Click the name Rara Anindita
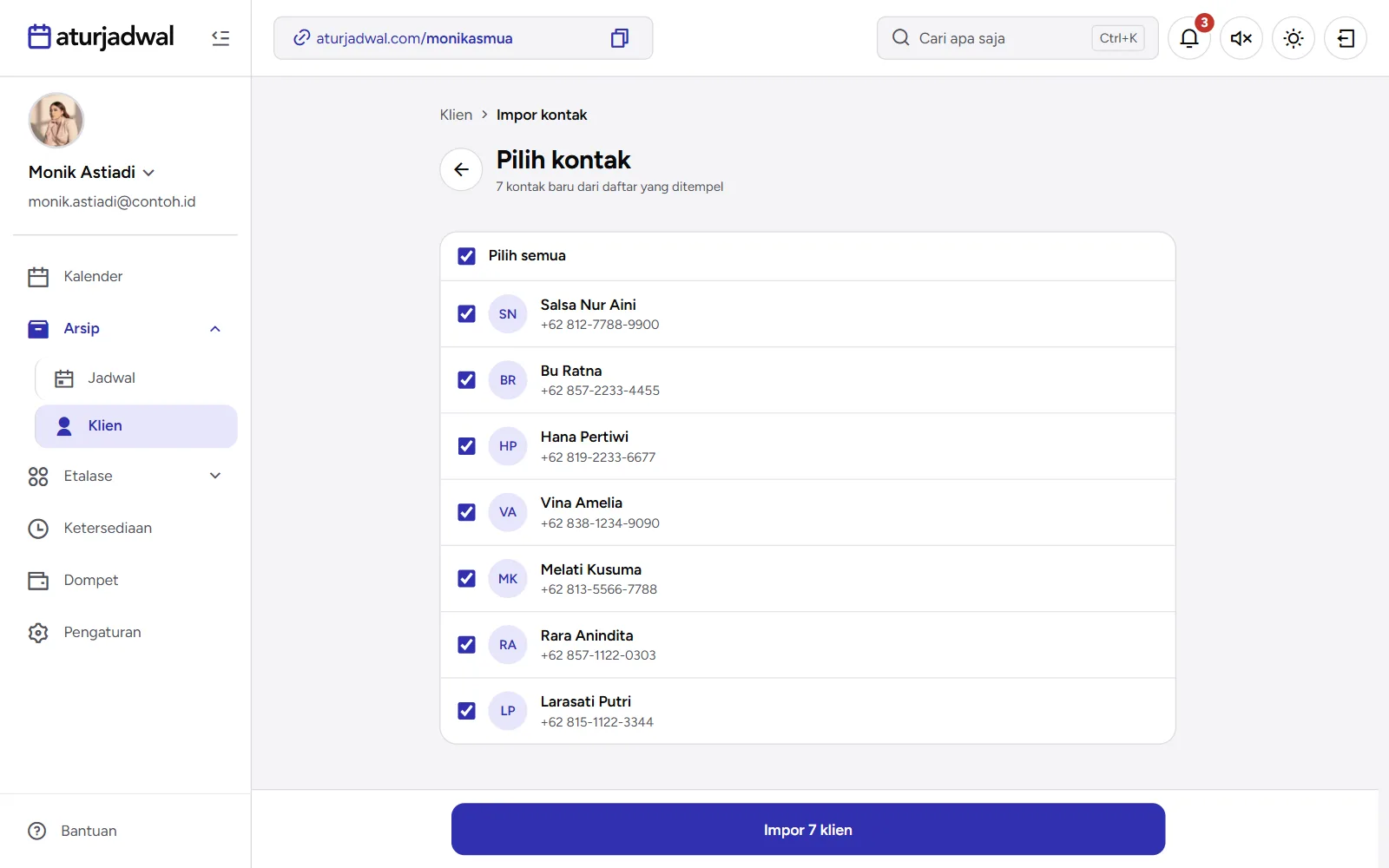Screen dimensions: 1389x868 [x=587, y=635]
